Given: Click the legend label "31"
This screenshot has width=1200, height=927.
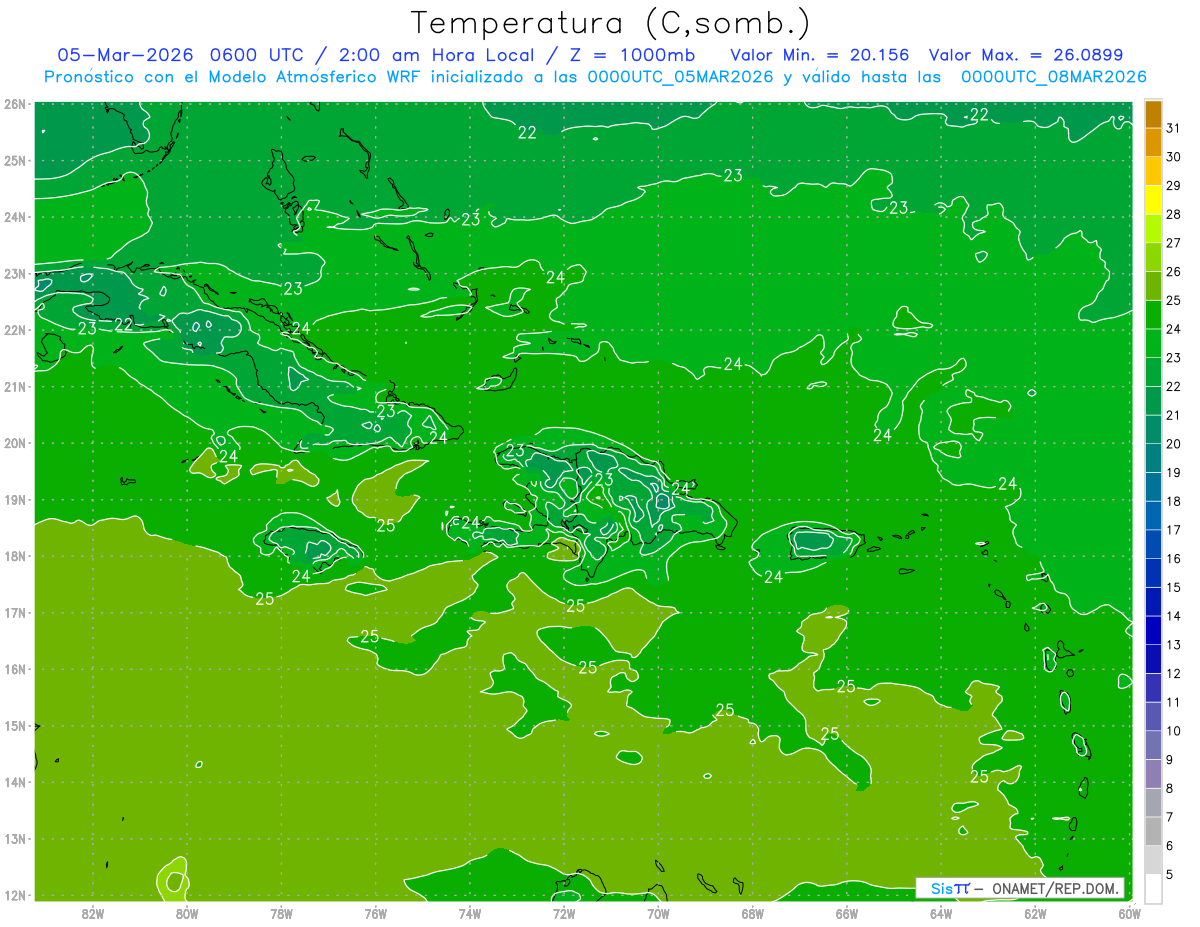Looking at the screenshot, I should click(x=1173, y=128).
